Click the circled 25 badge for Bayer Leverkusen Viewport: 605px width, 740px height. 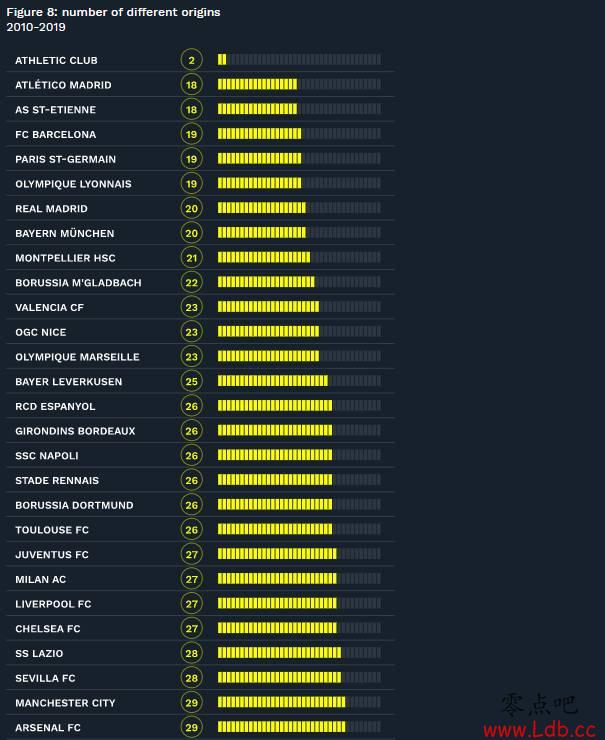click(191, 381)
